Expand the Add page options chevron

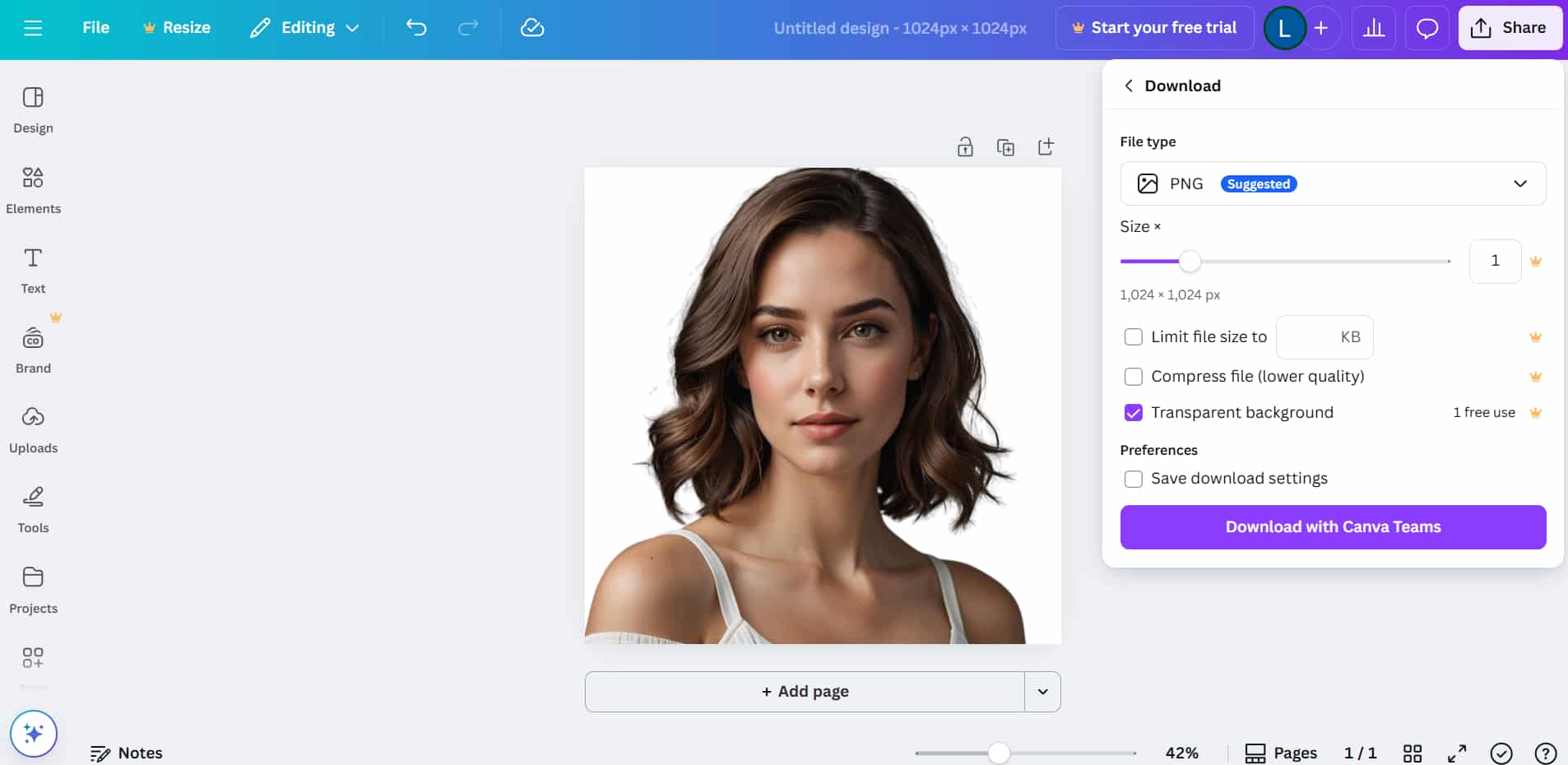pos(1041,691)
